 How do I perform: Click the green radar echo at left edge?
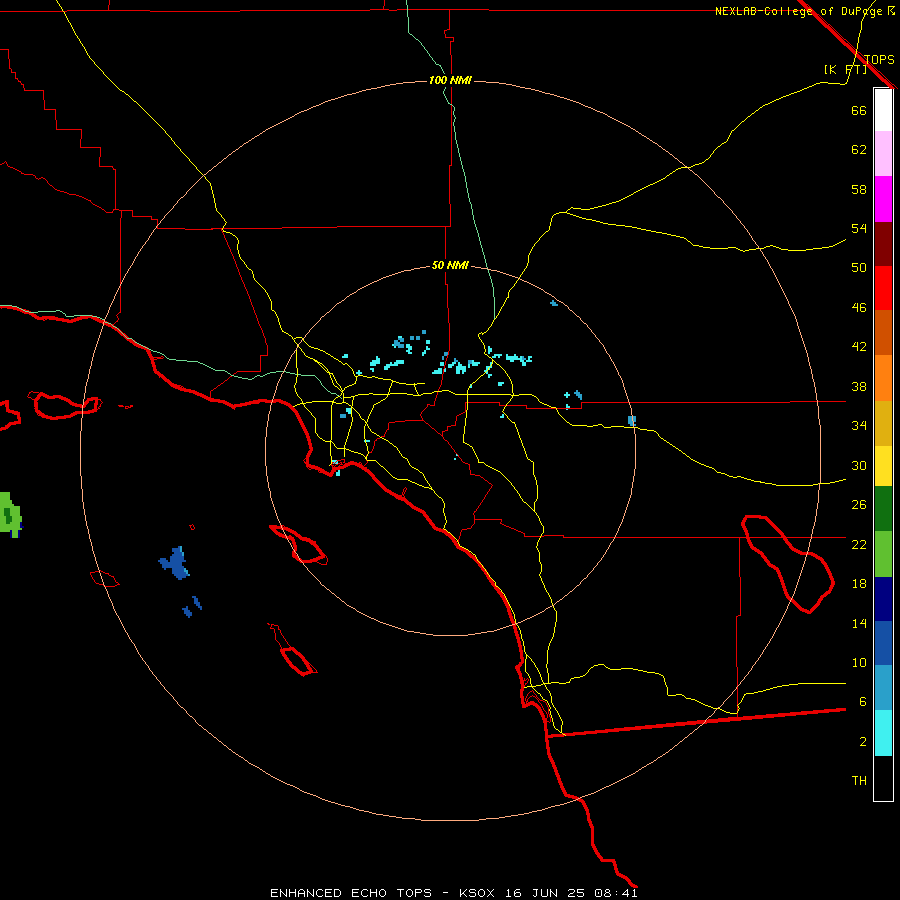click(x=10, y=515)
